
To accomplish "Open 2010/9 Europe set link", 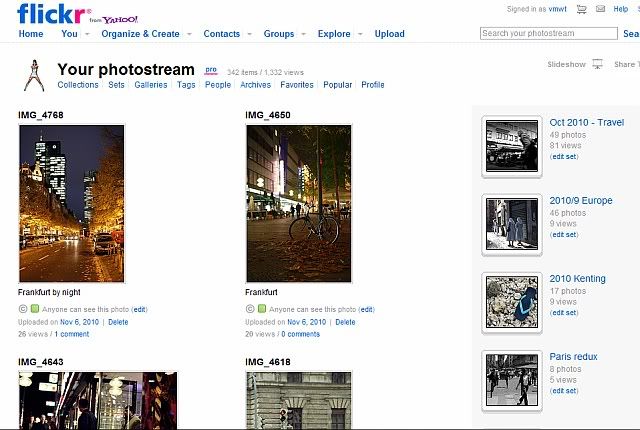I will [581, 201].
